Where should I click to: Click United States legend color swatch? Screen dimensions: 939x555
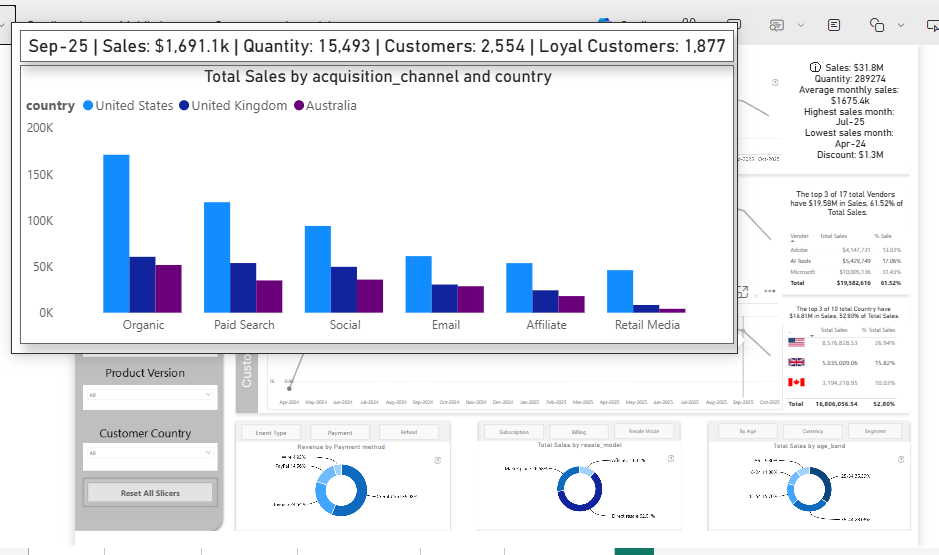(x=88, y=106)
